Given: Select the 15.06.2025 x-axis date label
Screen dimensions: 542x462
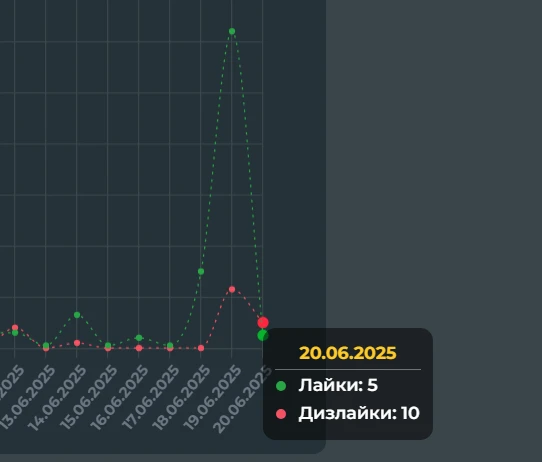Looking at the screenshot, I should (88, 397).
